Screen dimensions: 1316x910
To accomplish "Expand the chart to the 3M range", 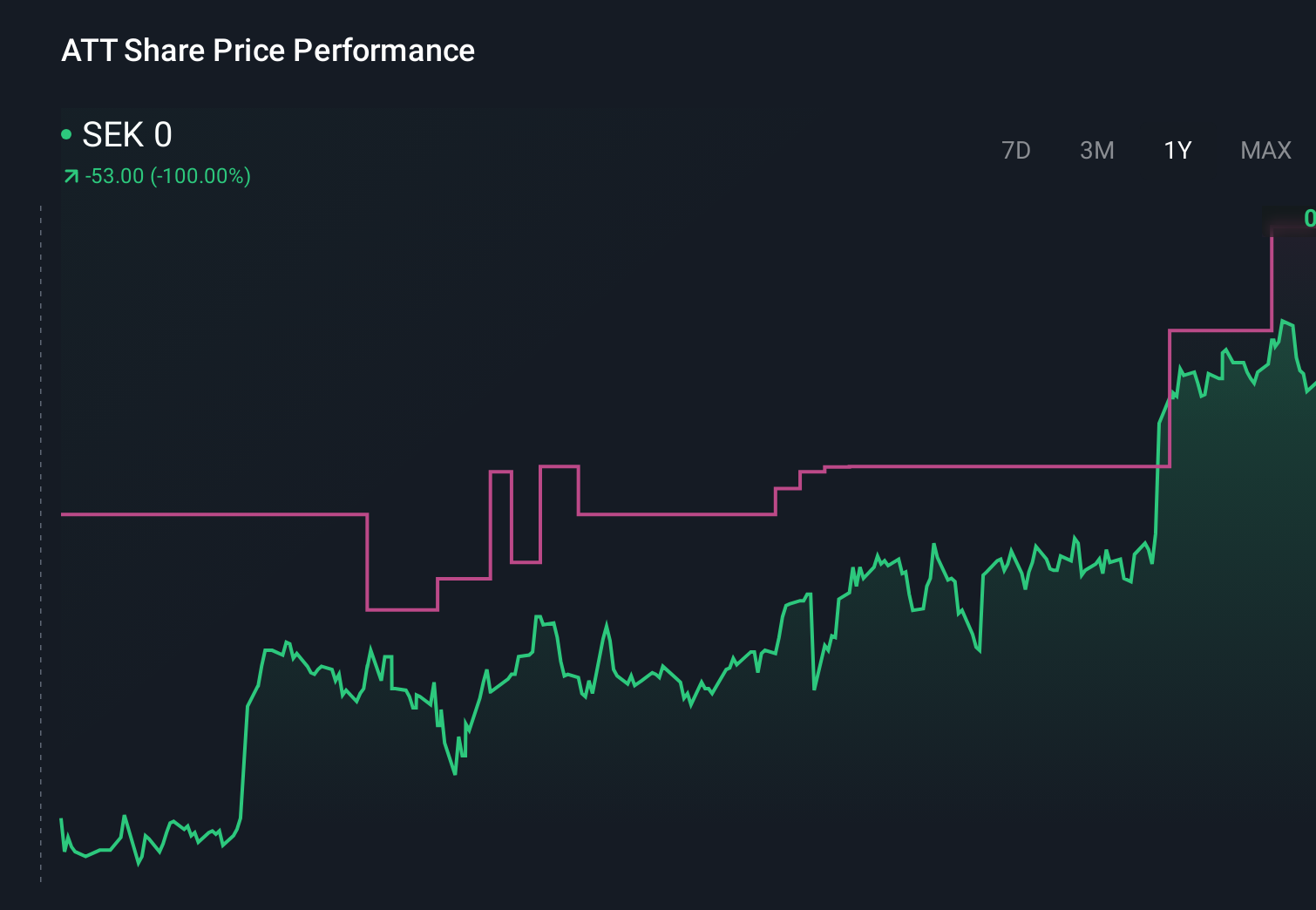I will (x=1097, y=150).
